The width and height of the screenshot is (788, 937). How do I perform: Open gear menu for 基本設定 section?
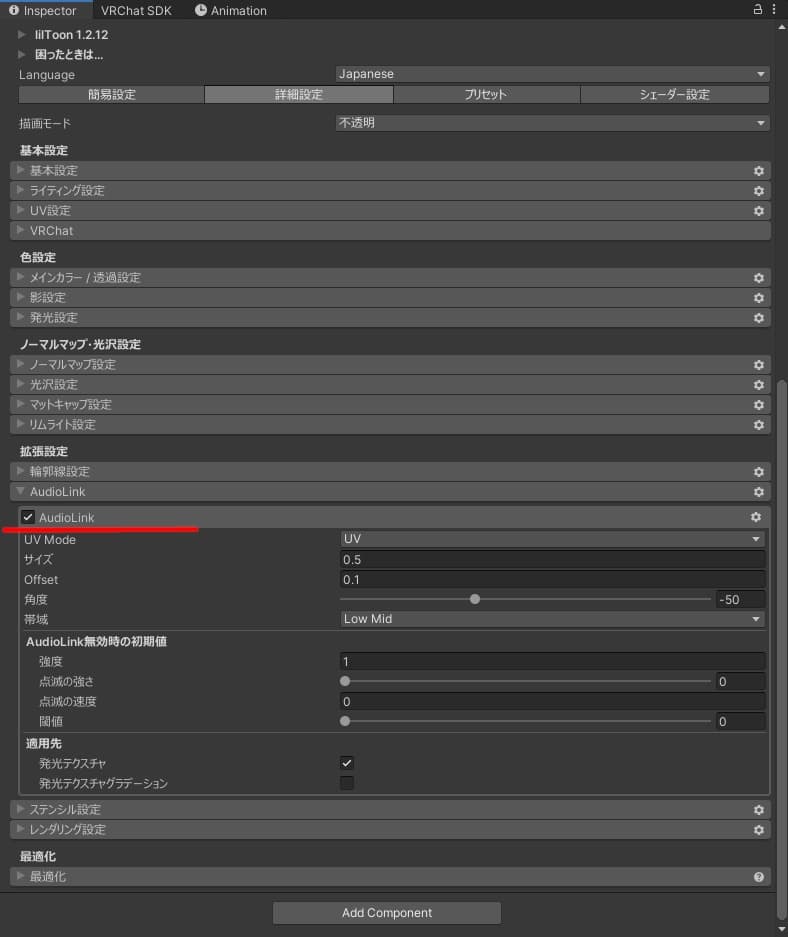coord(759,171)
